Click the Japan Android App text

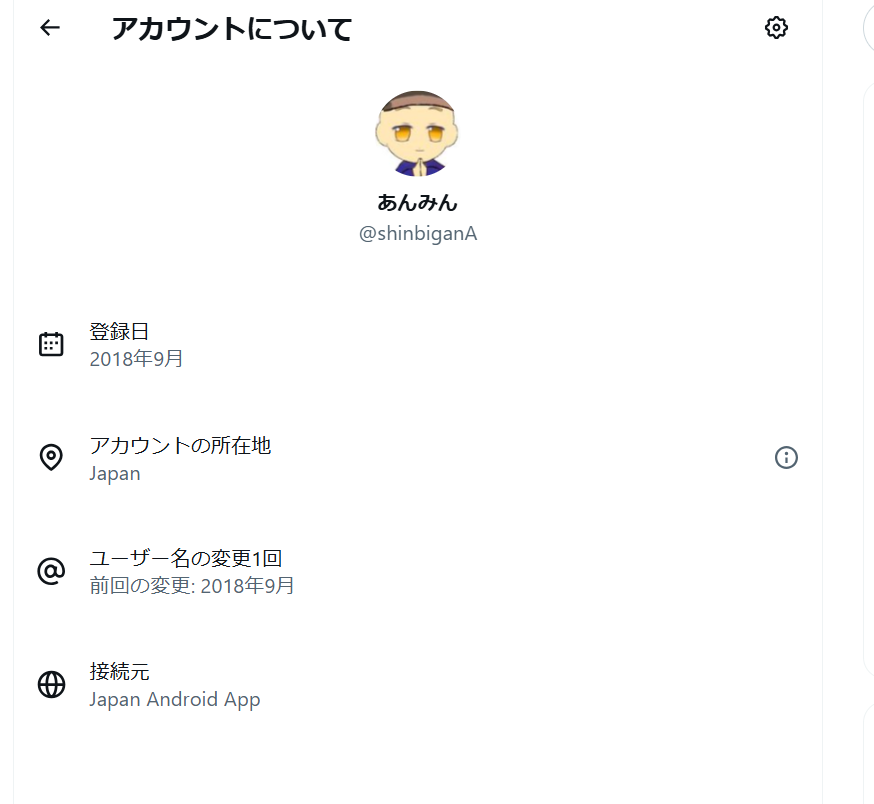(x=175, y=699)
